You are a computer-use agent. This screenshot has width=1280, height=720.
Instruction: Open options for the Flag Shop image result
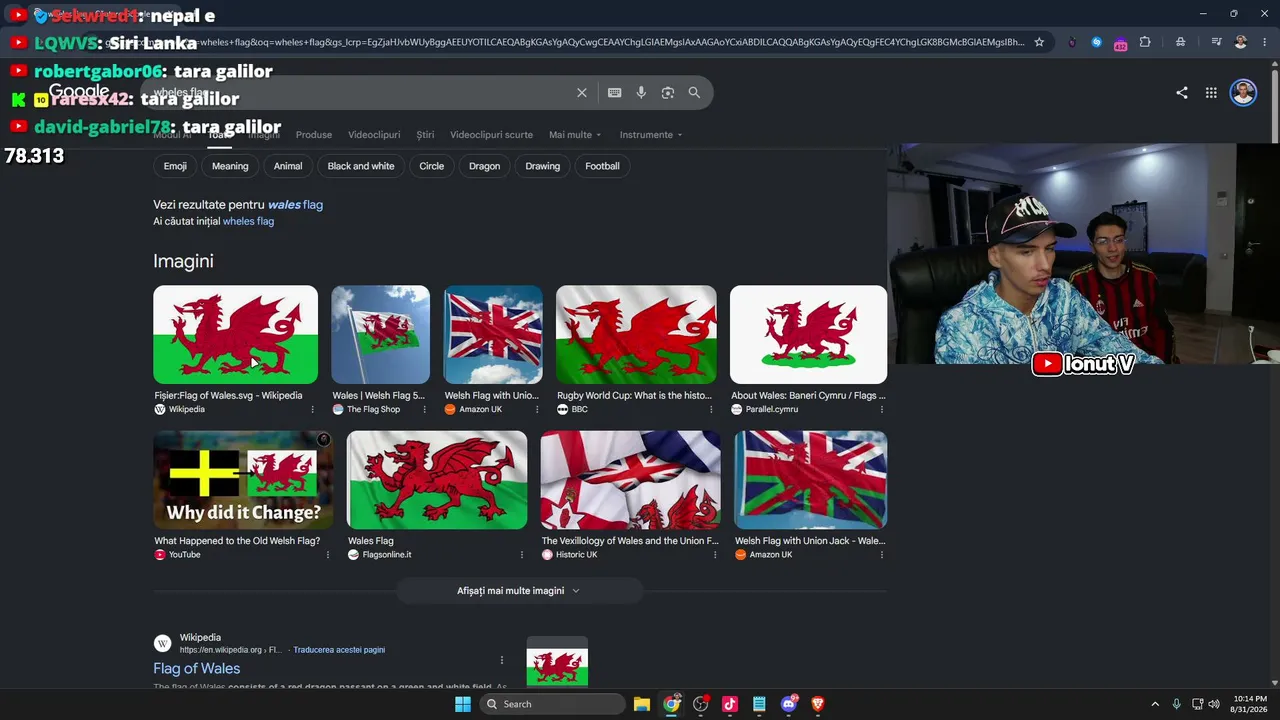coord(424,409)
